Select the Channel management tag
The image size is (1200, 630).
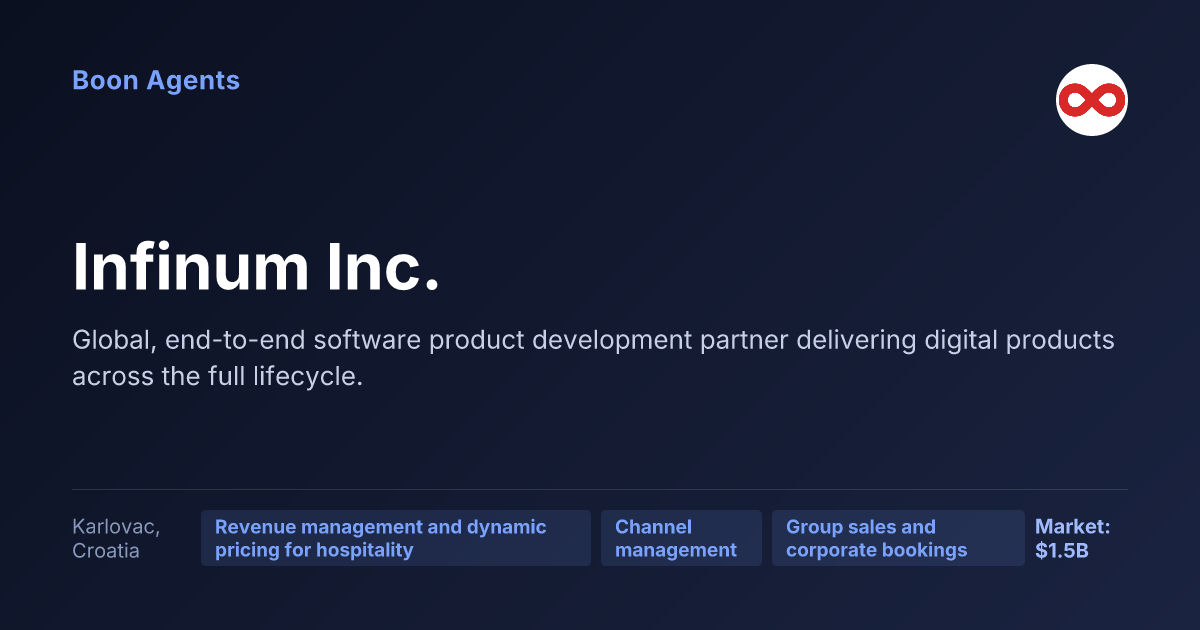[x=681, y=538]
